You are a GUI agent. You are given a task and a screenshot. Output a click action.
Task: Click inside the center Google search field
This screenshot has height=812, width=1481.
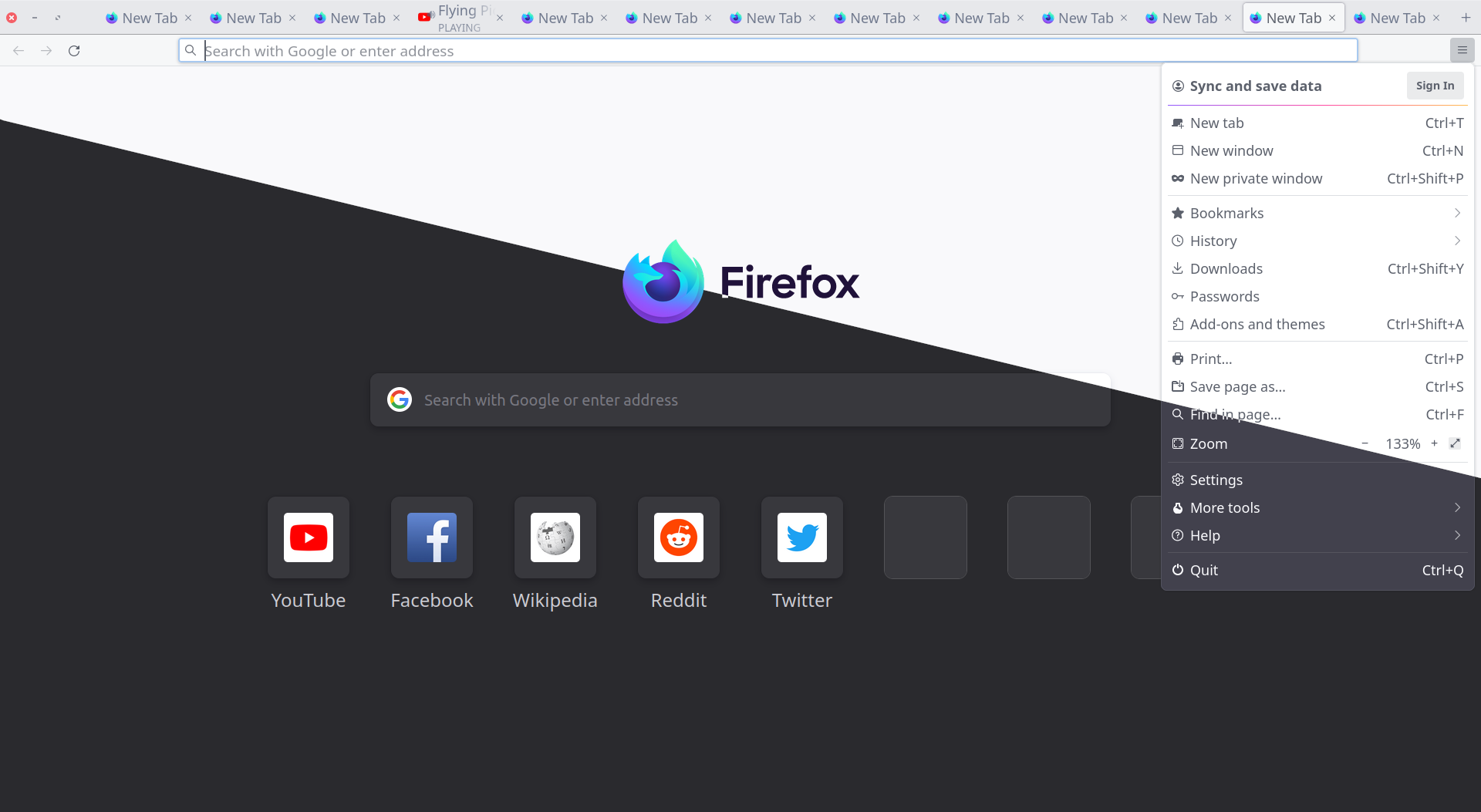coord(740,399)
